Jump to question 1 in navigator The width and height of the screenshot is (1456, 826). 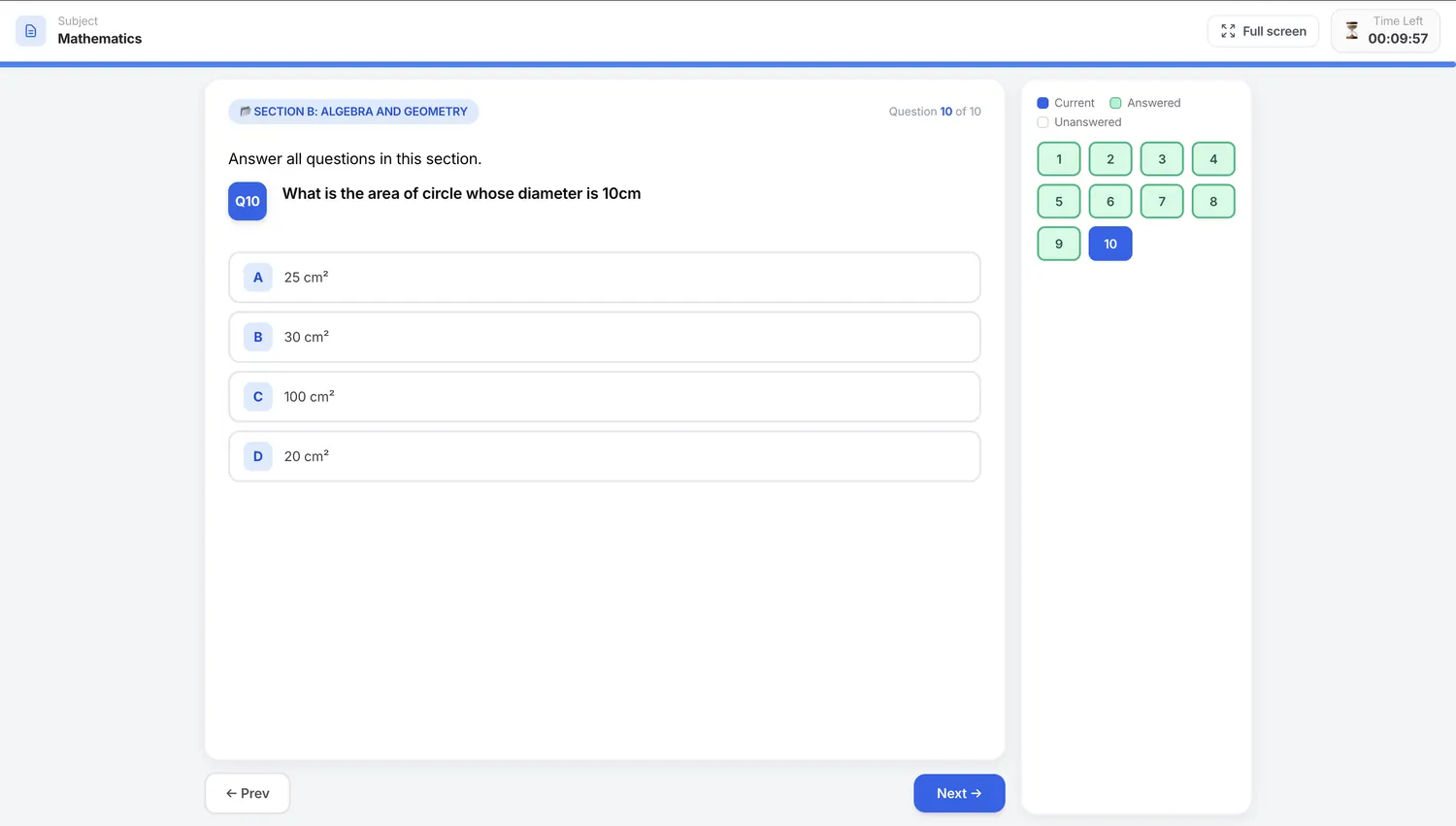pos(1059,159)
